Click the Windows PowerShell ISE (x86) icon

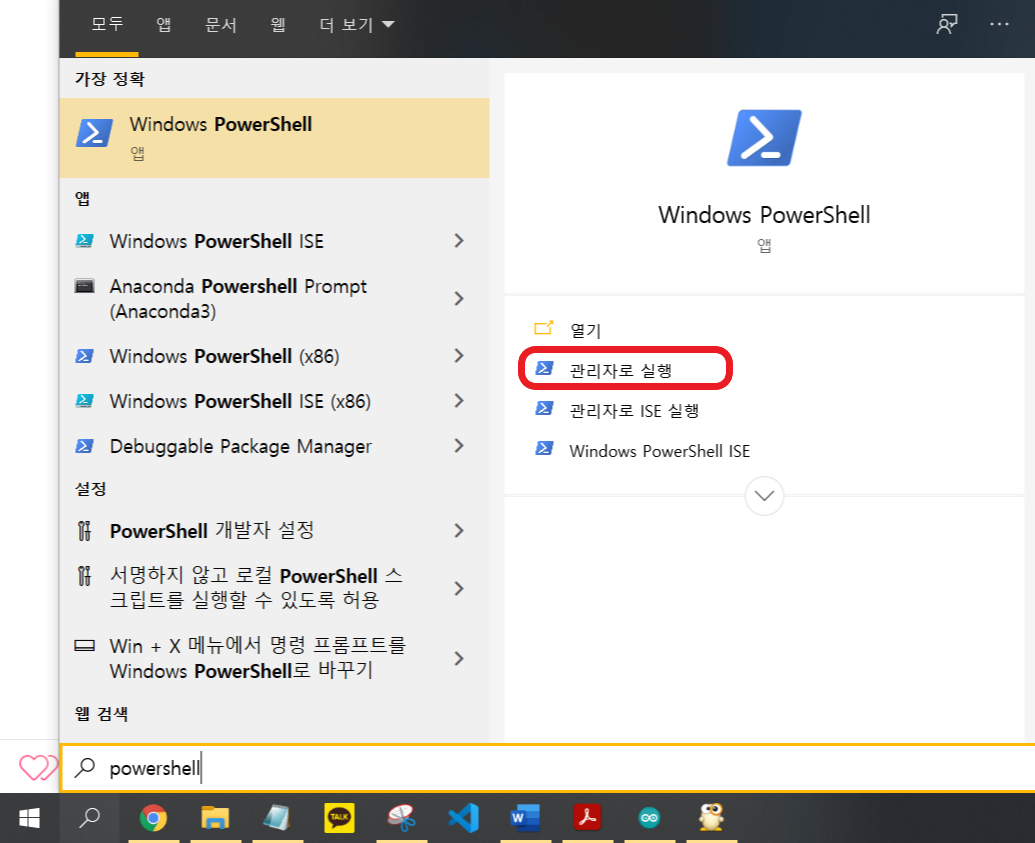coord(84,401)
